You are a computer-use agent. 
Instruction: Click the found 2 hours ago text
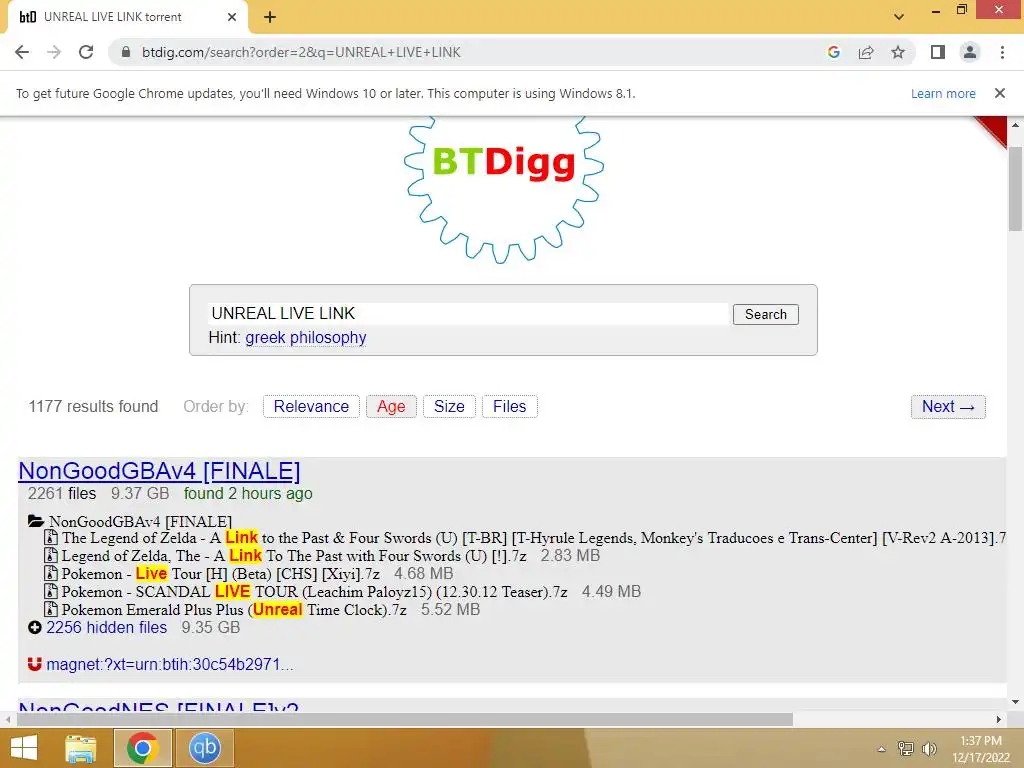click(x=248, y=493)
